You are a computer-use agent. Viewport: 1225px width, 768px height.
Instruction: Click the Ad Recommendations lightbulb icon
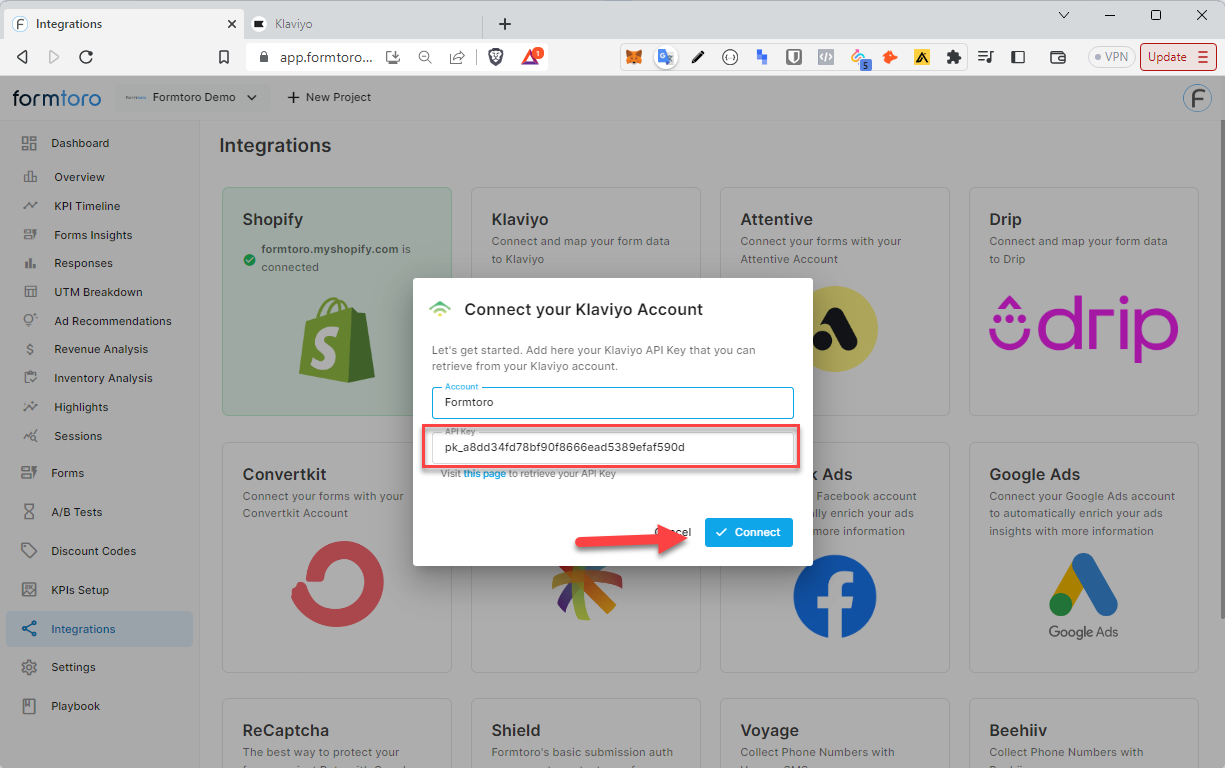31,321
